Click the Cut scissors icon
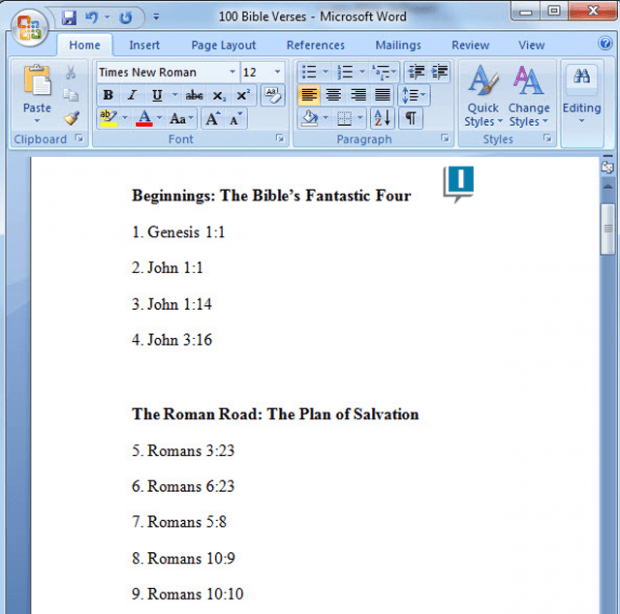 pyautogui.click(x=71, y=73)
